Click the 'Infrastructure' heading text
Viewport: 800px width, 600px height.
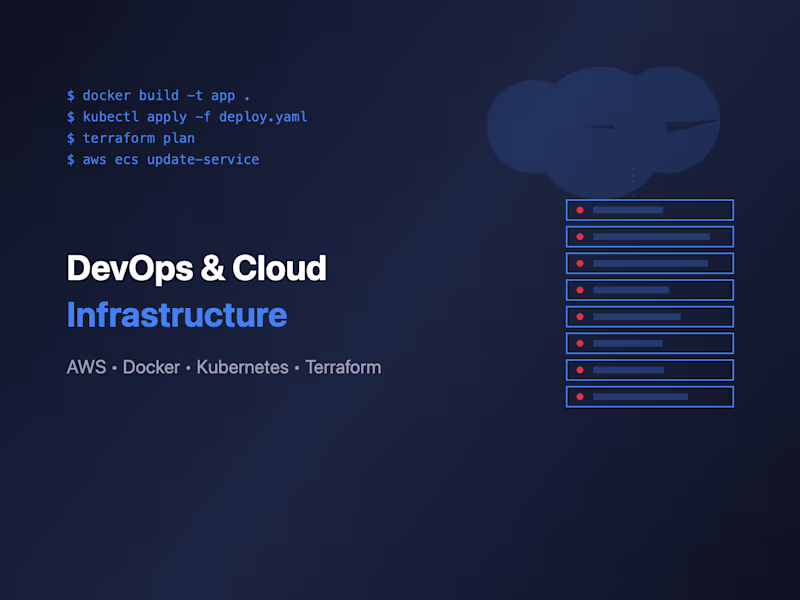coord(176,315)
